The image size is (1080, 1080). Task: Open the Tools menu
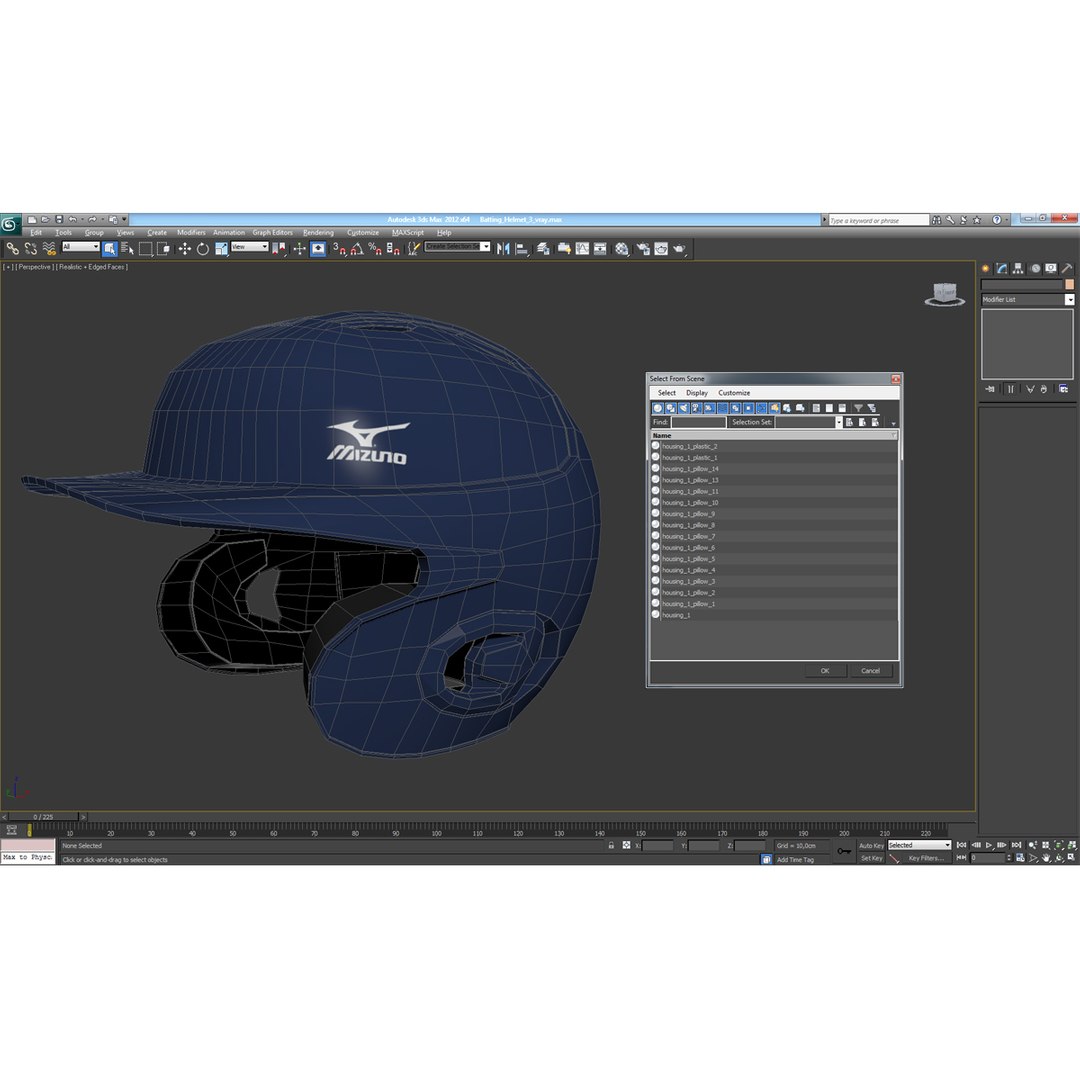pos(63,233)
